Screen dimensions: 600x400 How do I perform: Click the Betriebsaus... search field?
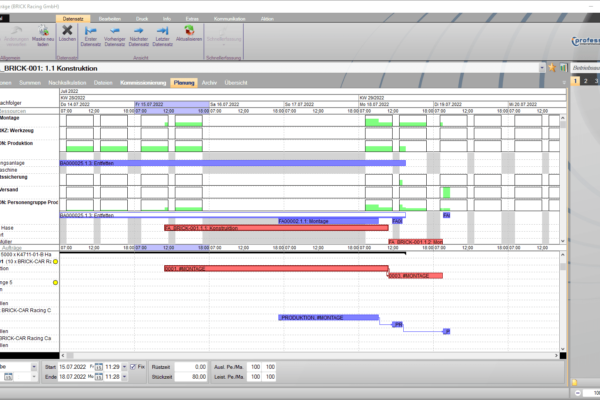click(585, 68)
